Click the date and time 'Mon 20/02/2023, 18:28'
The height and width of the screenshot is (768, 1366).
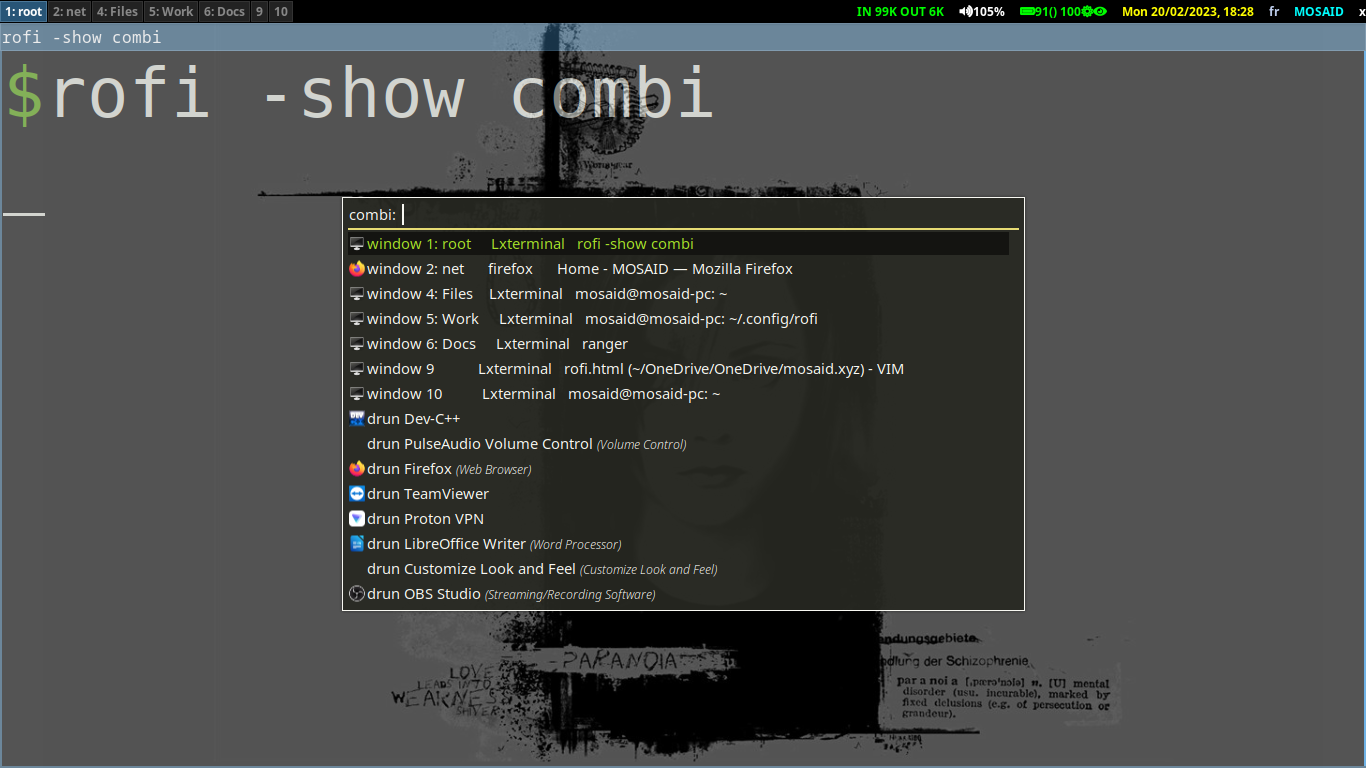(1188, 12)
